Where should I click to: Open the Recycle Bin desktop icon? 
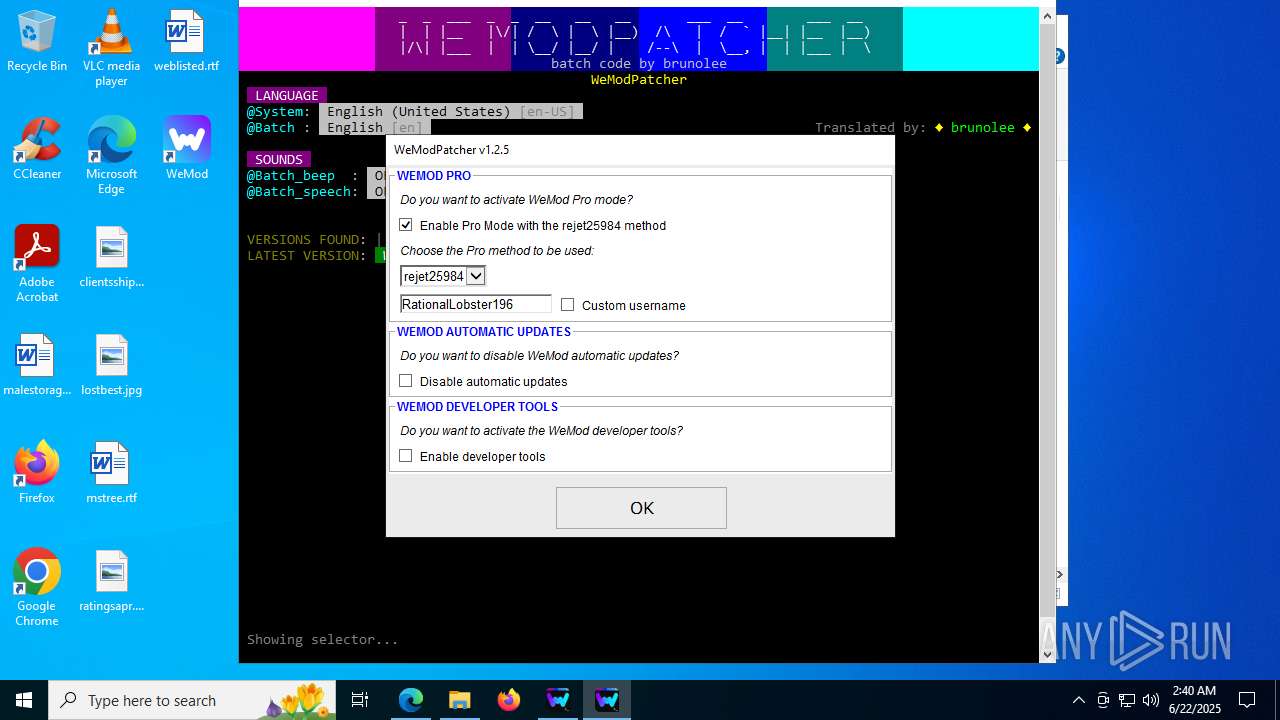(37, 41)
